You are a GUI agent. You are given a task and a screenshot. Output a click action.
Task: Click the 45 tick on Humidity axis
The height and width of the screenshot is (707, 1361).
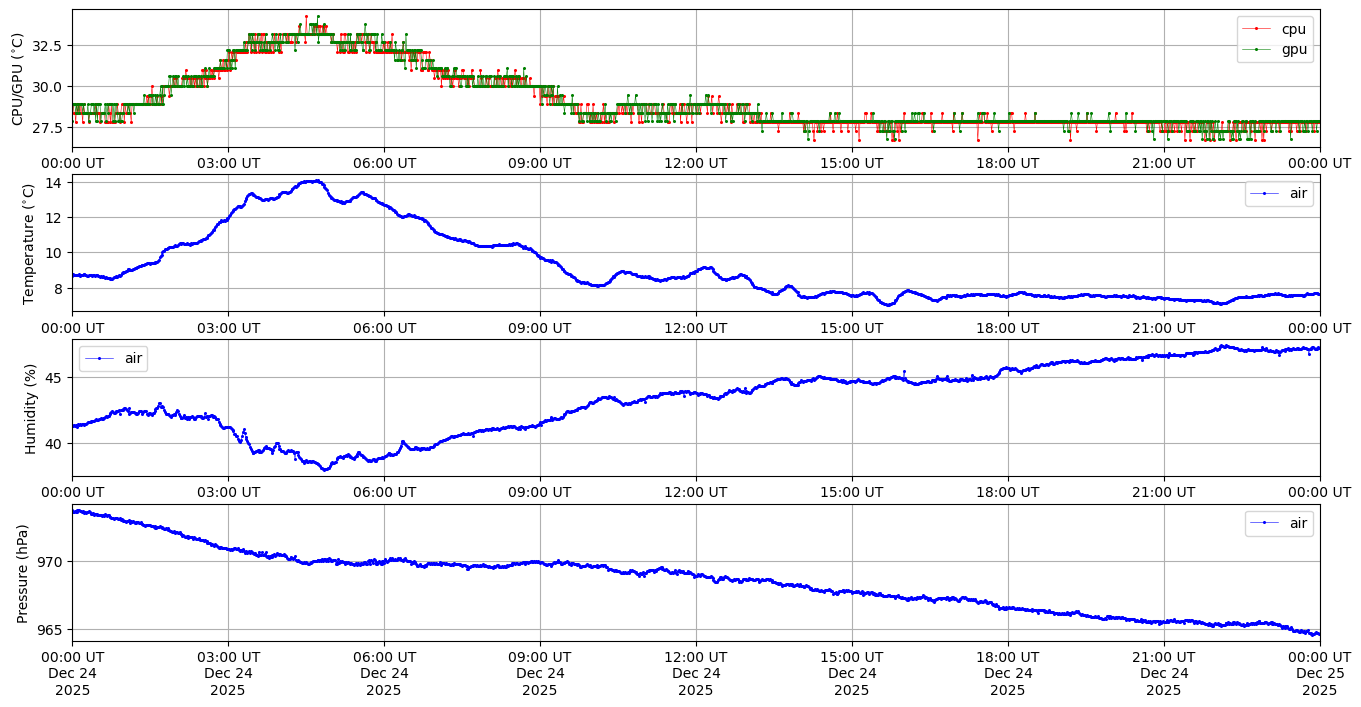[54, 378]
